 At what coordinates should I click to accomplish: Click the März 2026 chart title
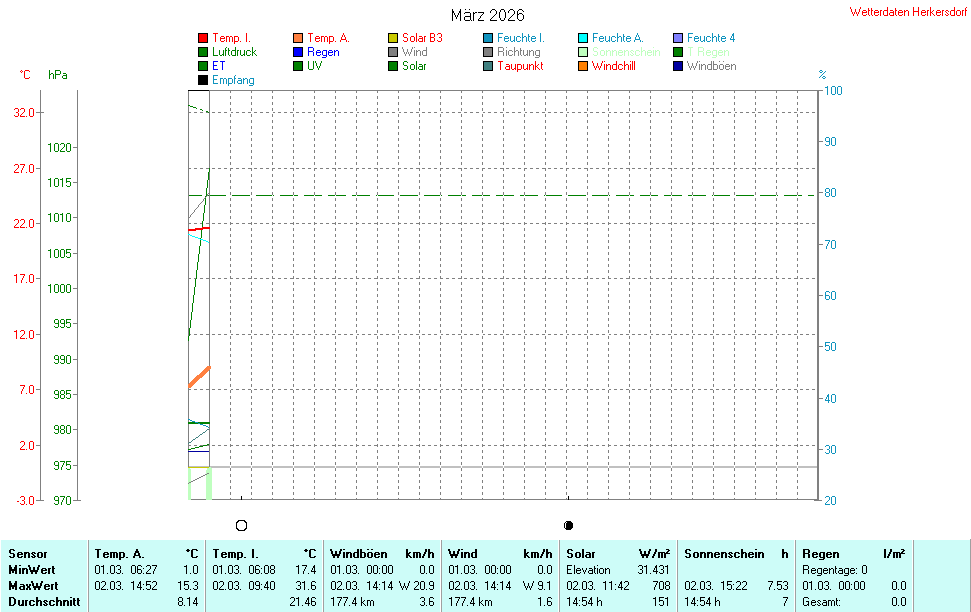487,15
